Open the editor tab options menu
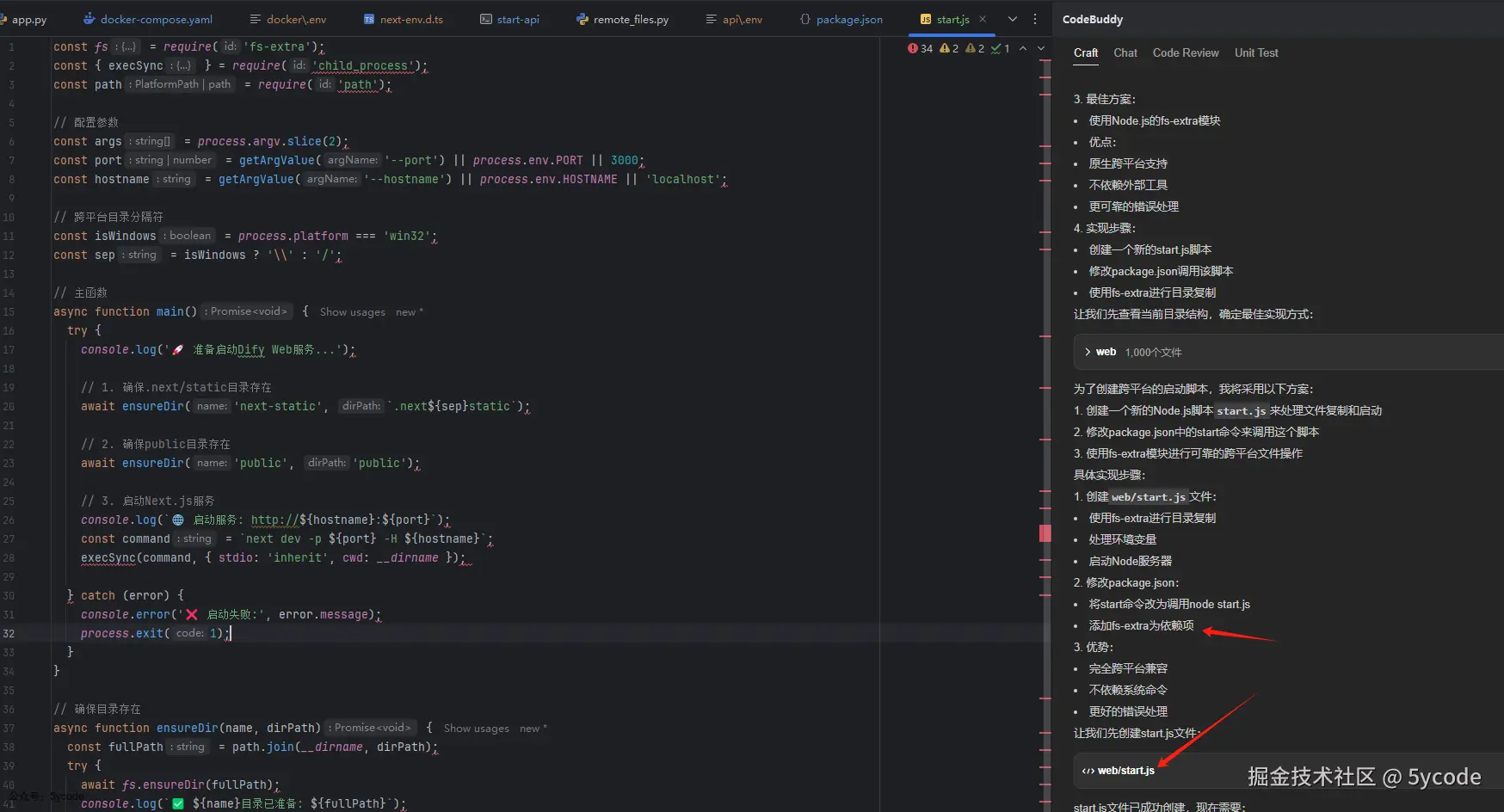Viewport: 1504px width, 812px height. (1035, 19)
